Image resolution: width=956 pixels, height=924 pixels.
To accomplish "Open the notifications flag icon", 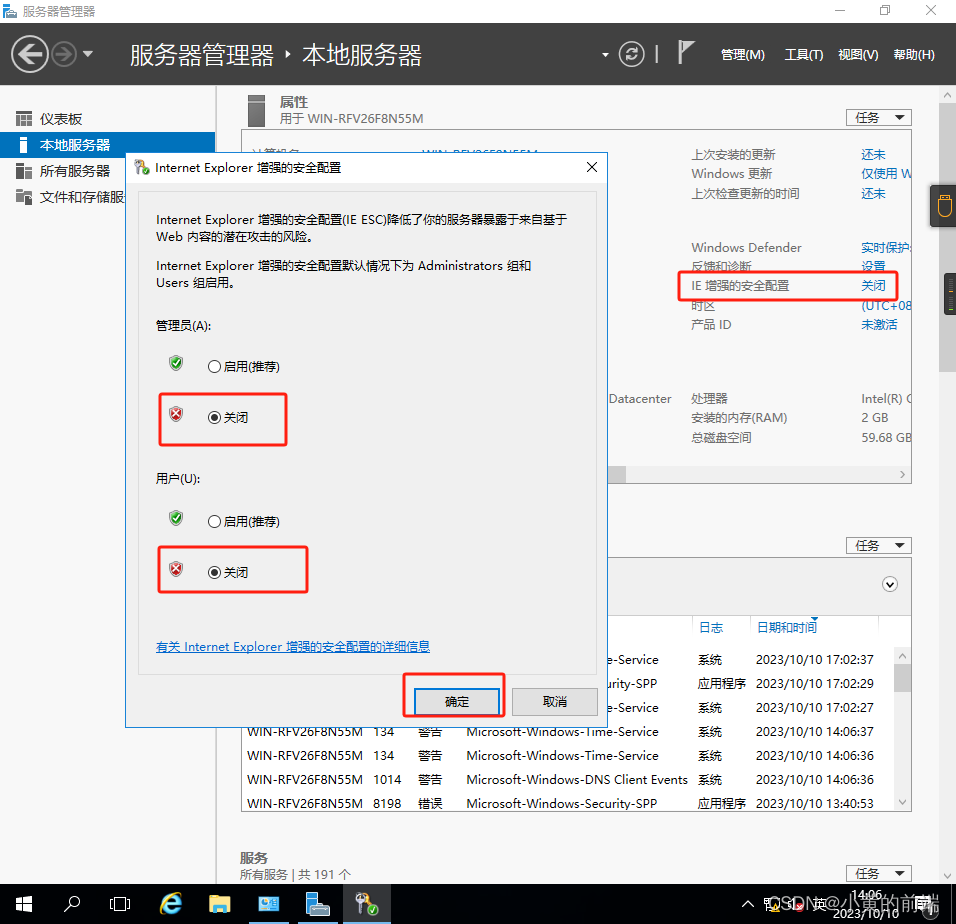I will [x=686, y=54].
